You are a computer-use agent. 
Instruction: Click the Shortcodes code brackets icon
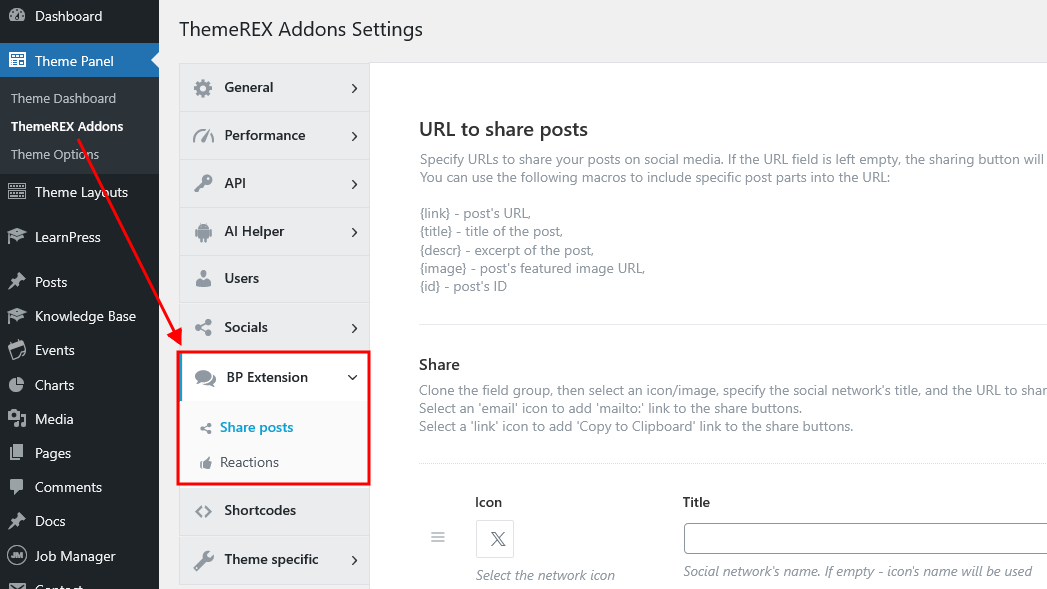click(203, 511)
